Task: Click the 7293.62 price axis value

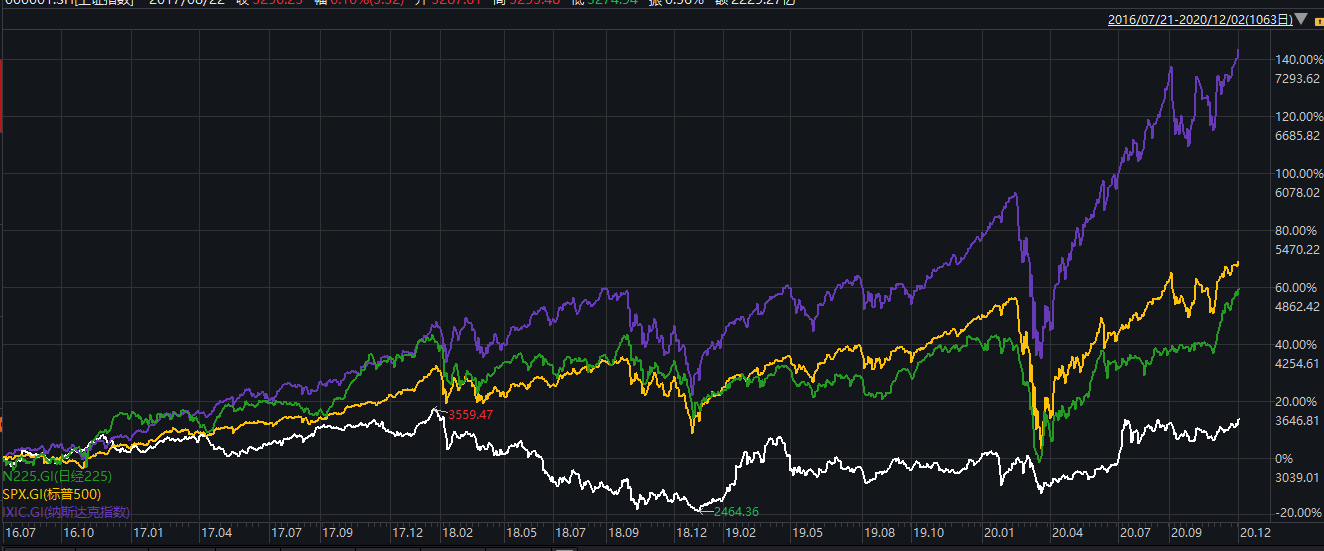Action: point(1299,79)
